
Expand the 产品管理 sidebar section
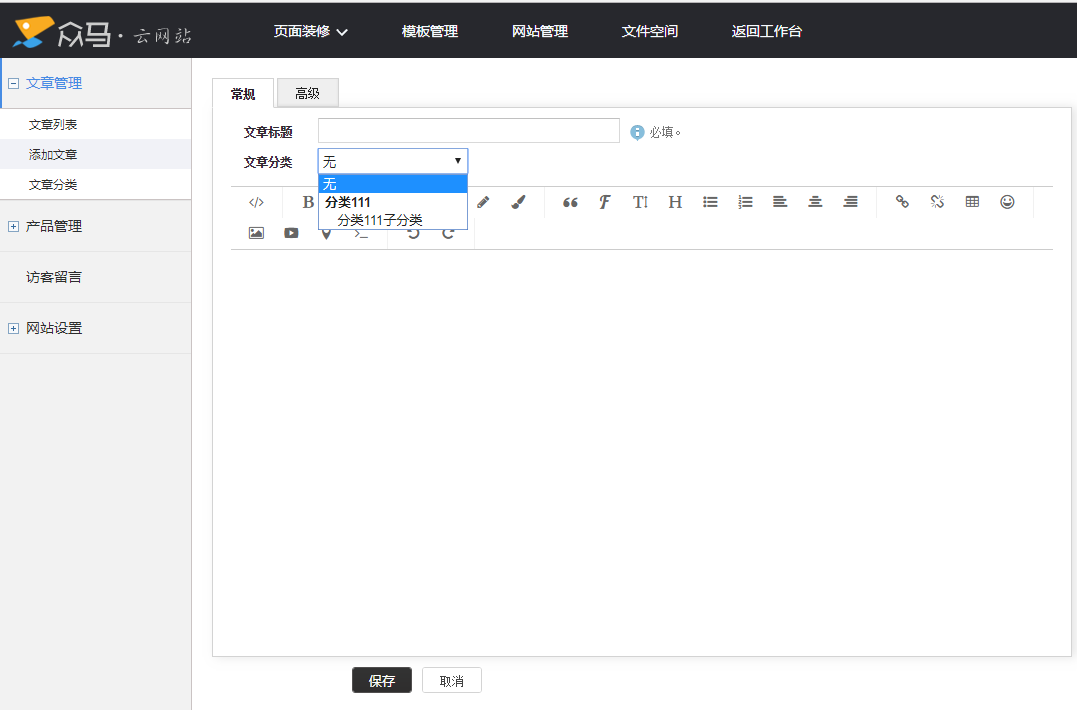[13, 227]
